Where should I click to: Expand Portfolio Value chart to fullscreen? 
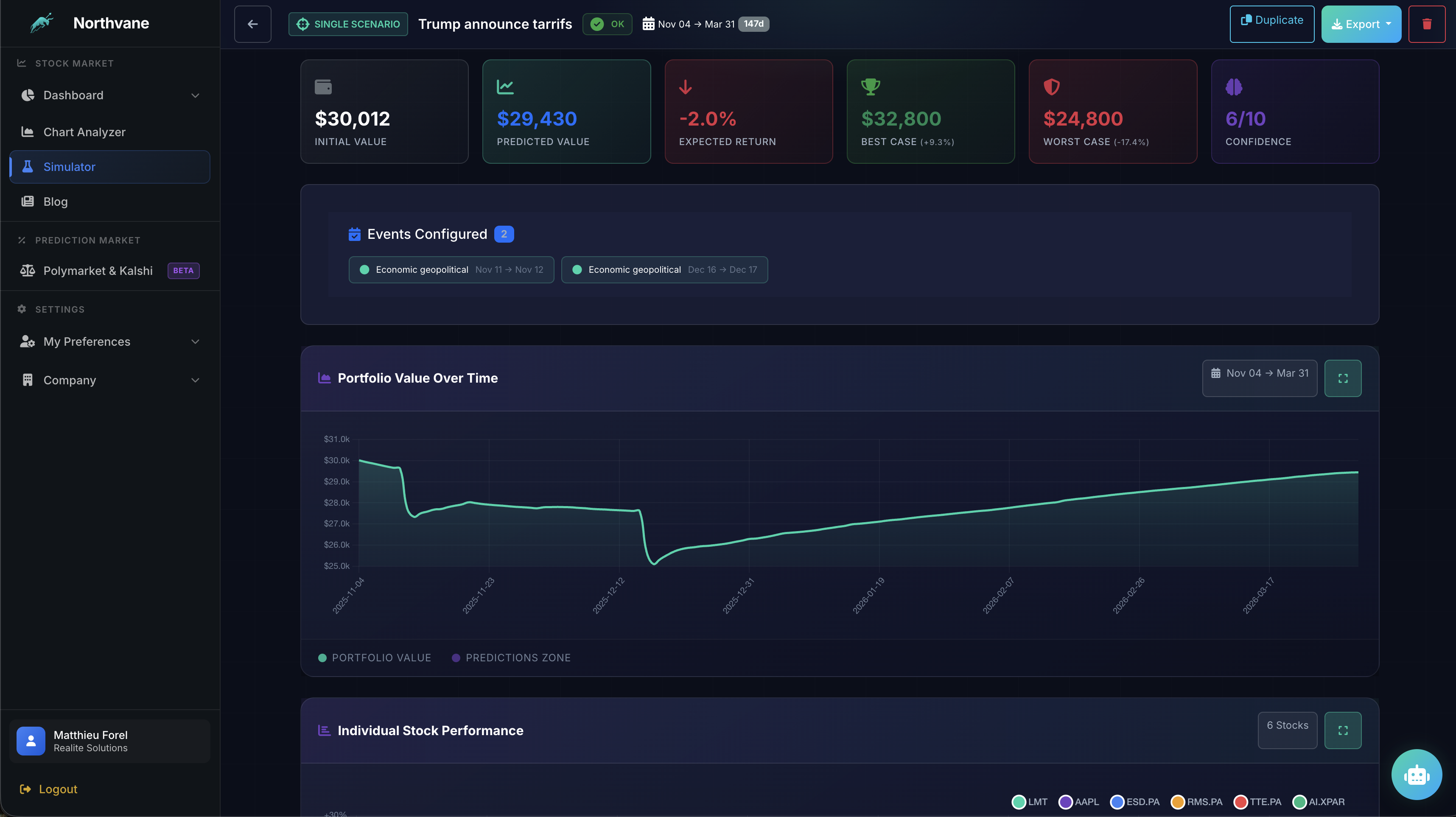1343,378
